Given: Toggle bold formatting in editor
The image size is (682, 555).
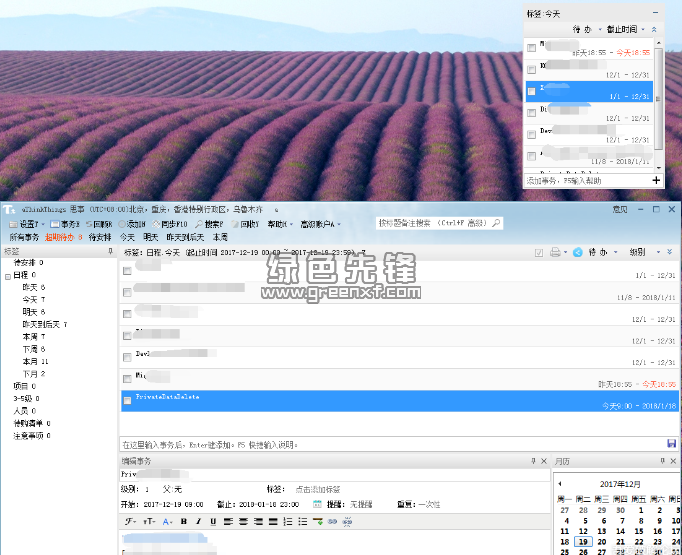Looking at the screenshot, I should pyautogui.click(x=184, y=522).
